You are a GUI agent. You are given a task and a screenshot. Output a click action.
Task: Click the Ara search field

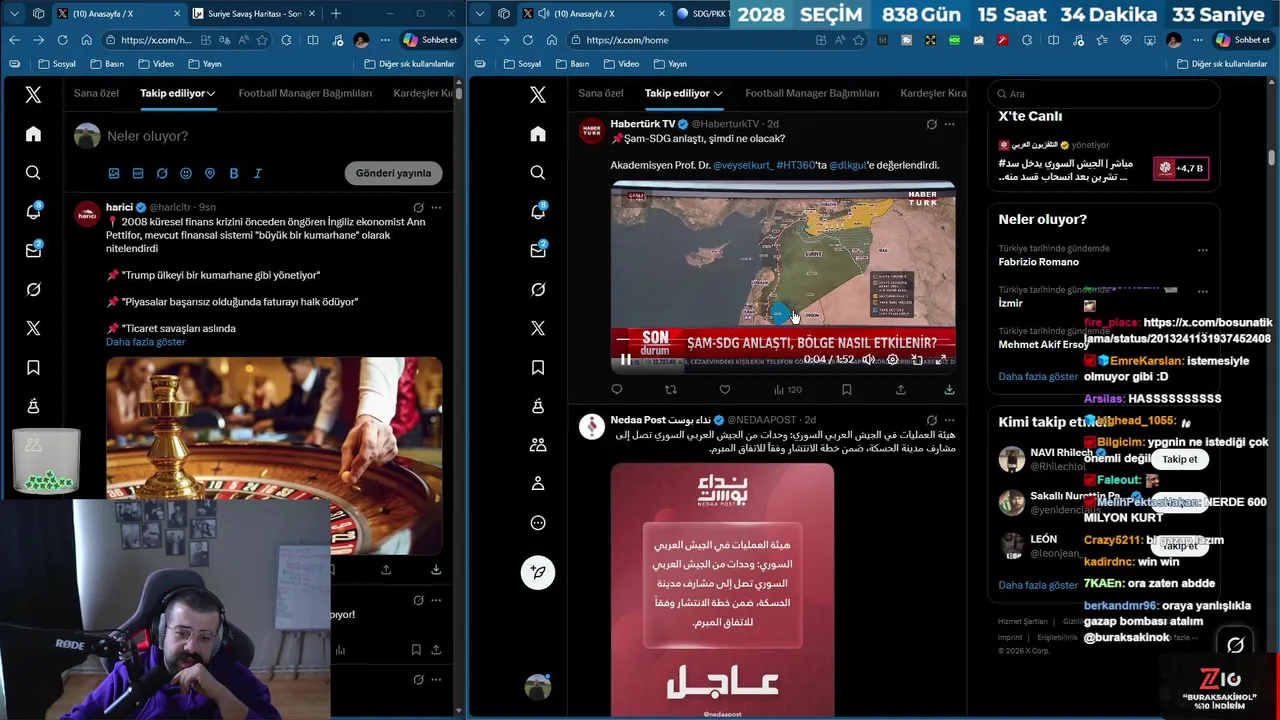(1103, 94)
